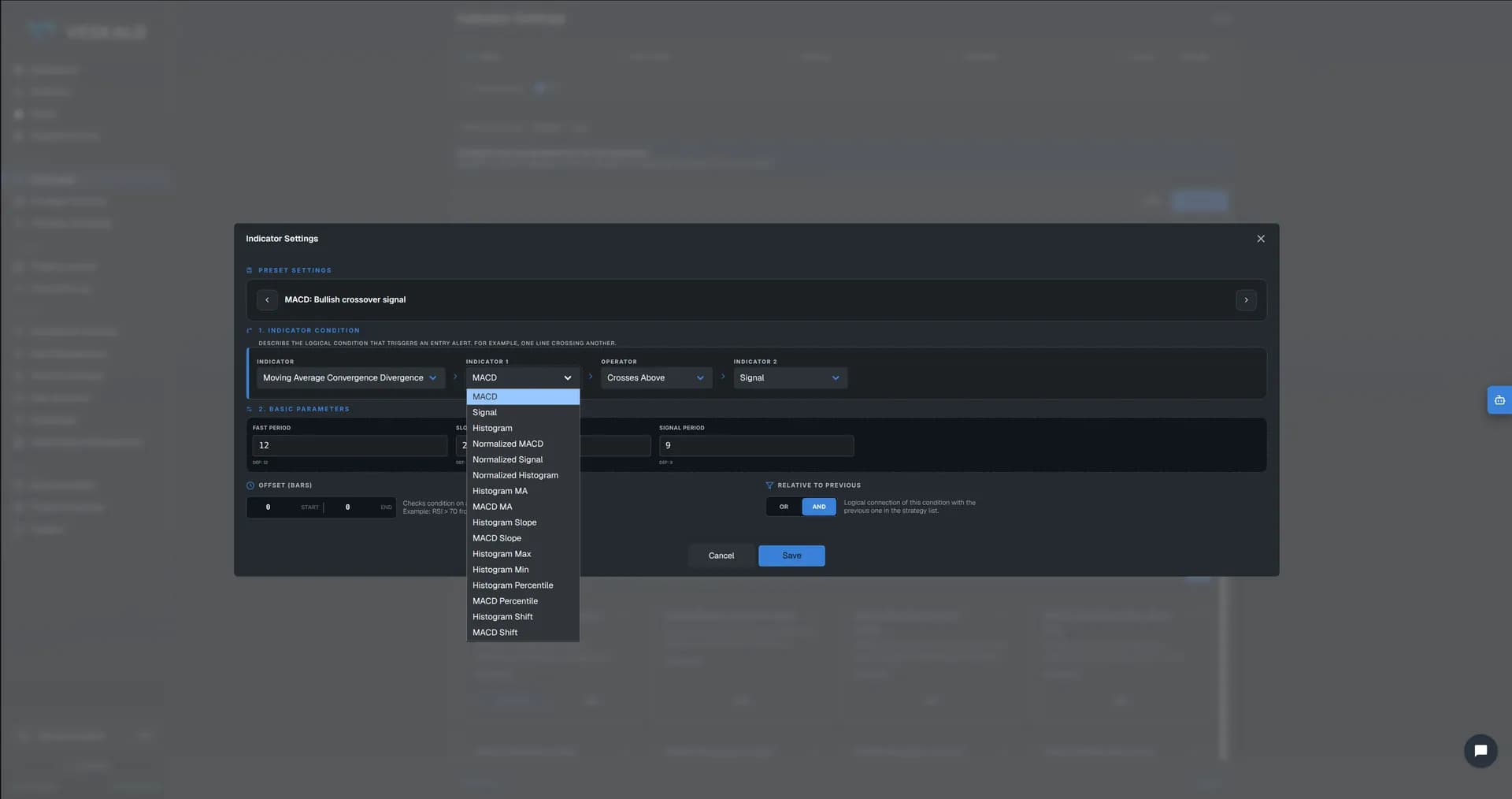Select MACD option in the list
This screenshot has height=799, width=1512.
point(523,397)
